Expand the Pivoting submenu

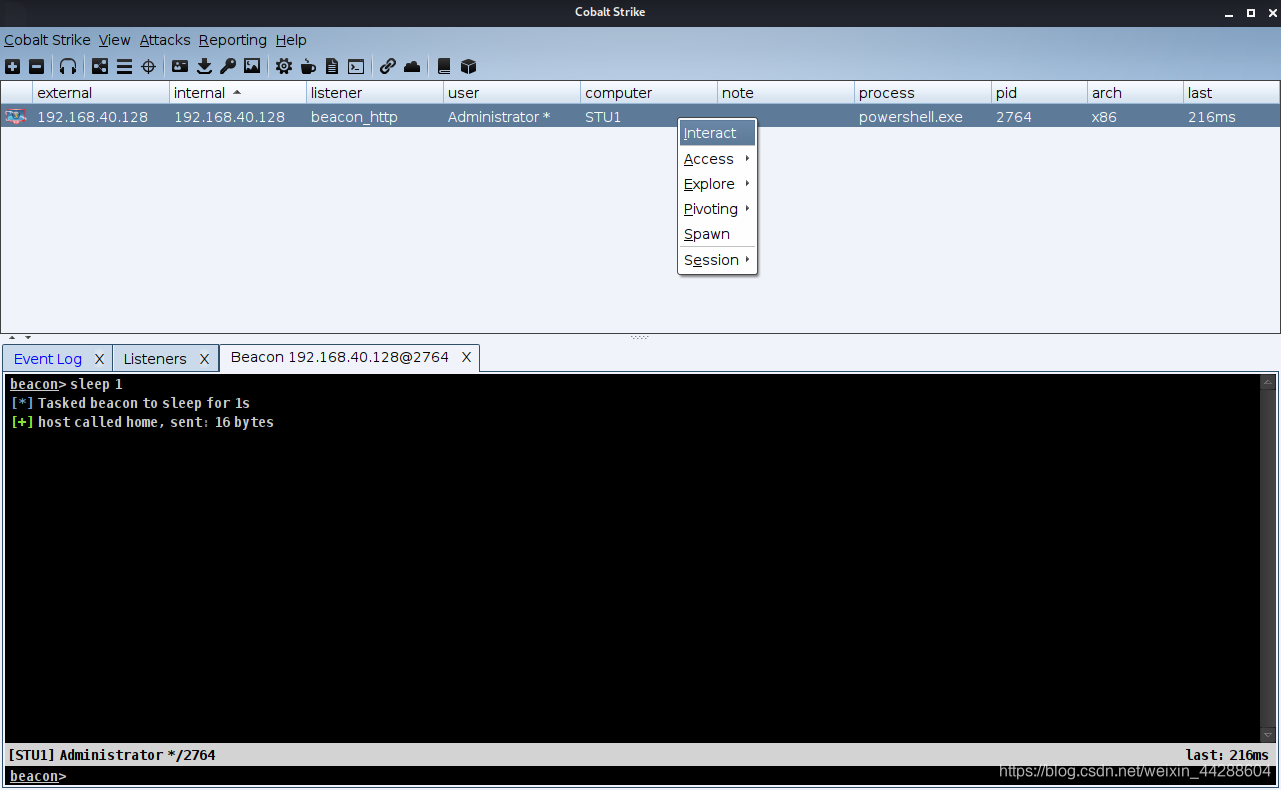coord(717,209)
